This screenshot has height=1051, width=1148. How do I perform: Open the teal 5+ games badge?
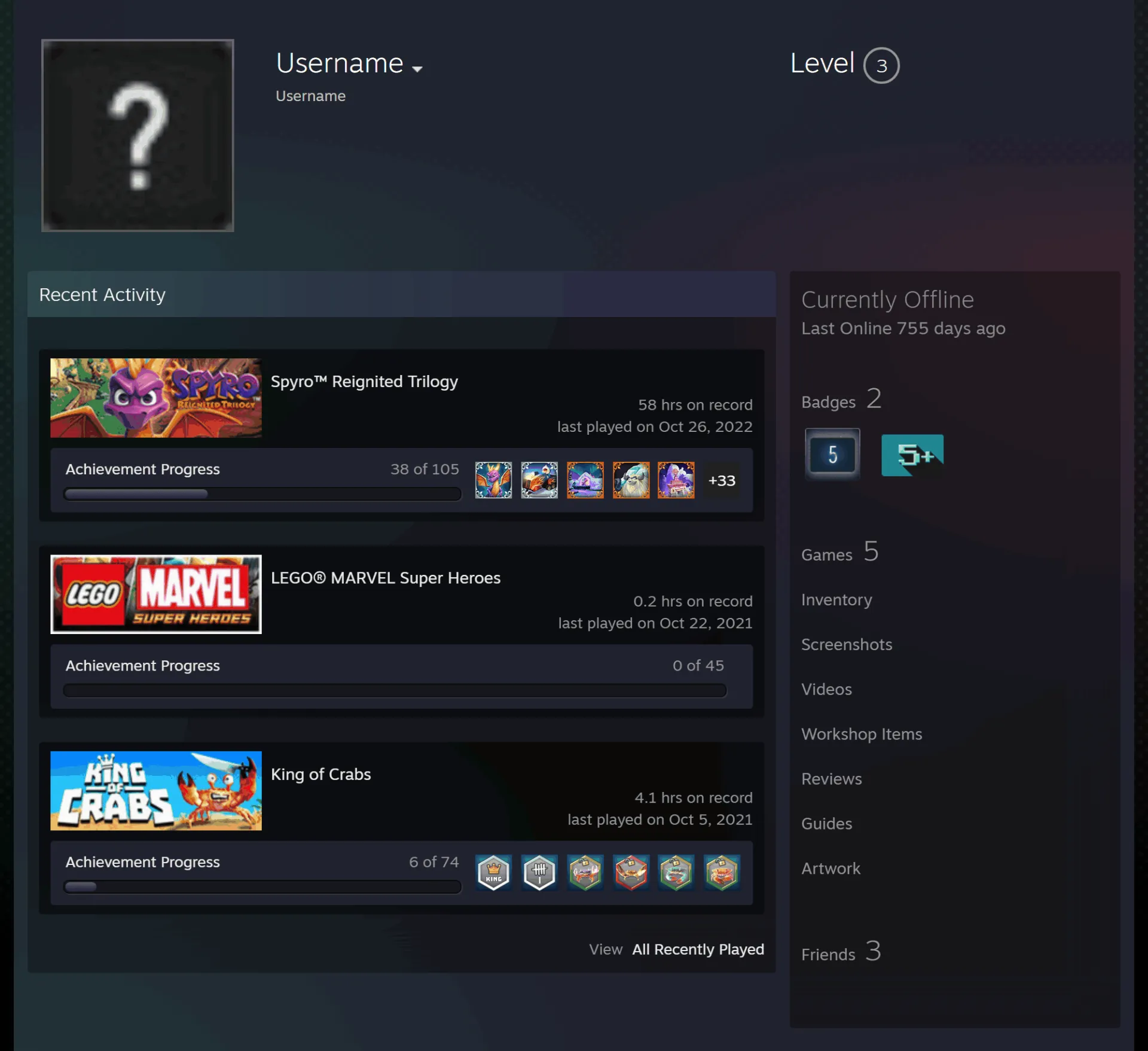pos(912,455)
